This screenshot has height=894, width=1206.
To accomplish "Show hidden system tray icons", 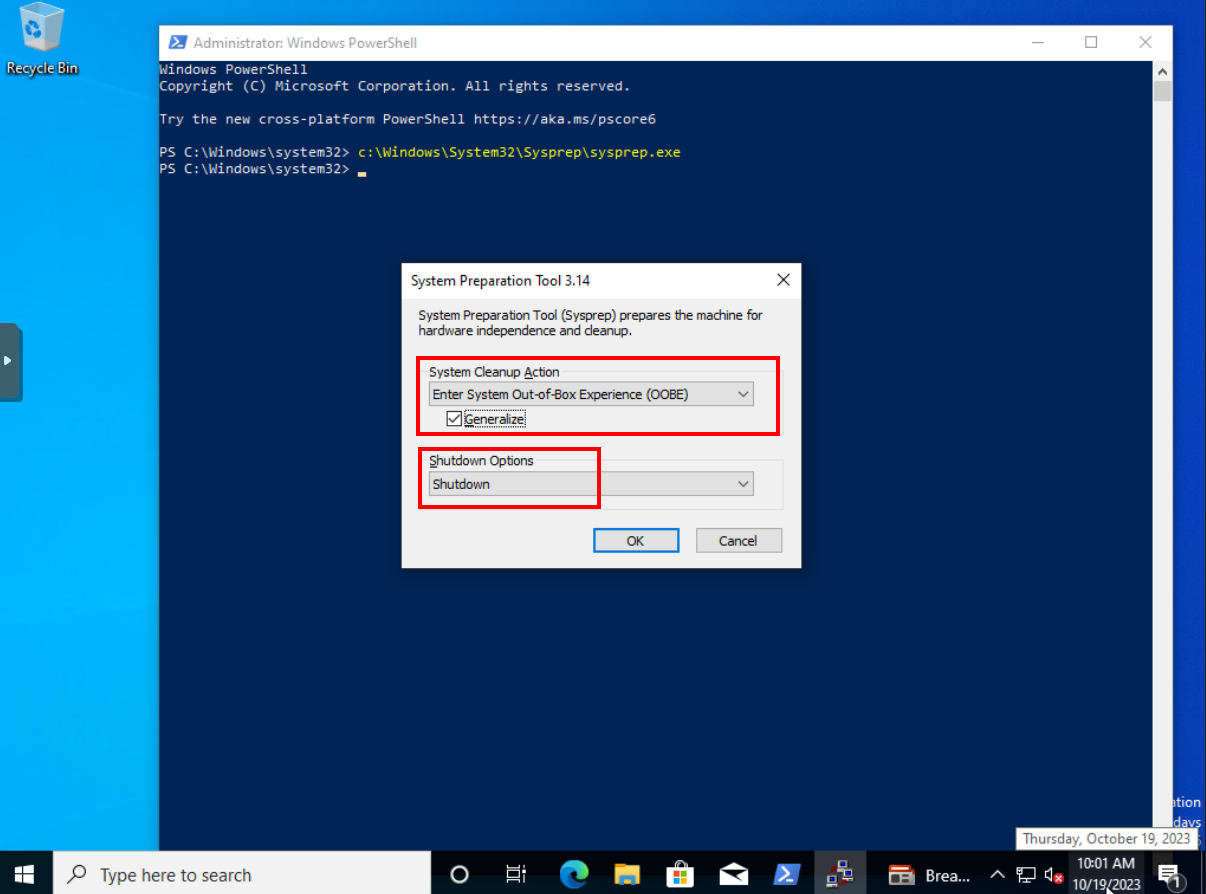I will pos(997,875).
